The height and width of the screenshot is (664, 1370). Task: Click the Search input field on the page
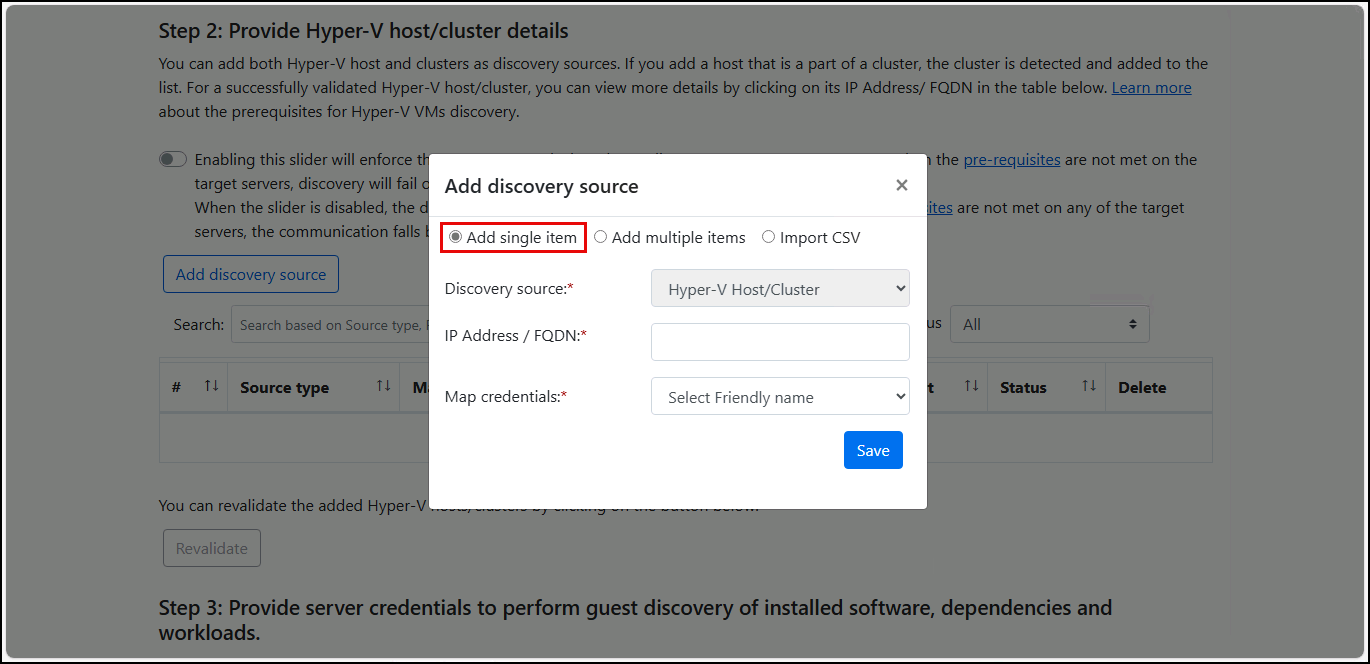click(x=330, y=325)
